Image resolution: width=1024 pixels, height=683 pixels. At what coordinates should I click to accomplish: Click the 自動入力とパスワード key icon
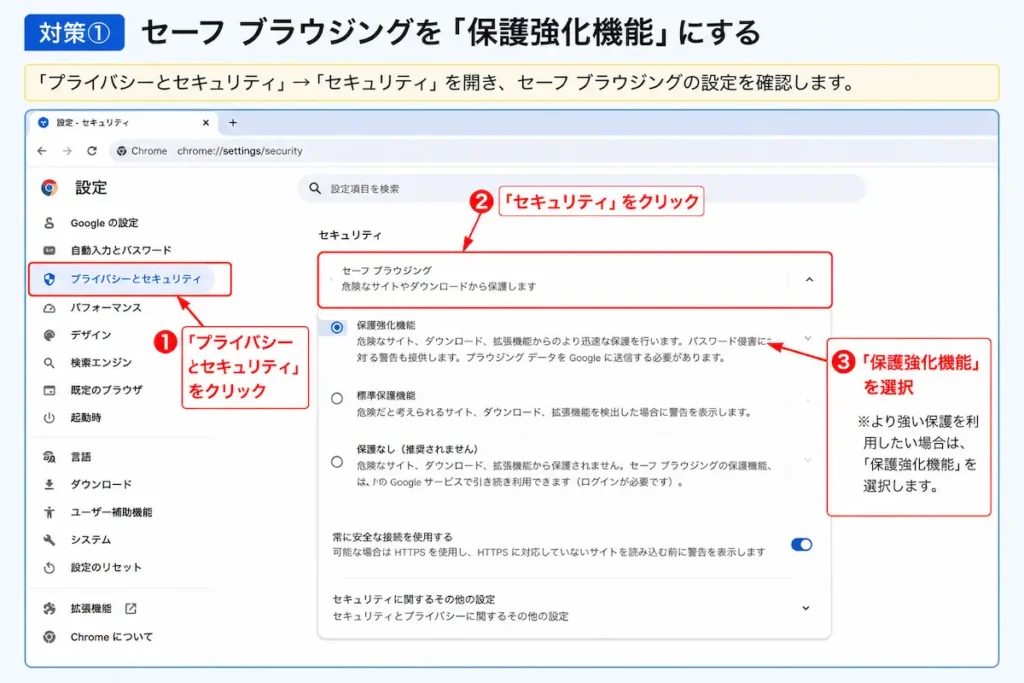[49, 250]
